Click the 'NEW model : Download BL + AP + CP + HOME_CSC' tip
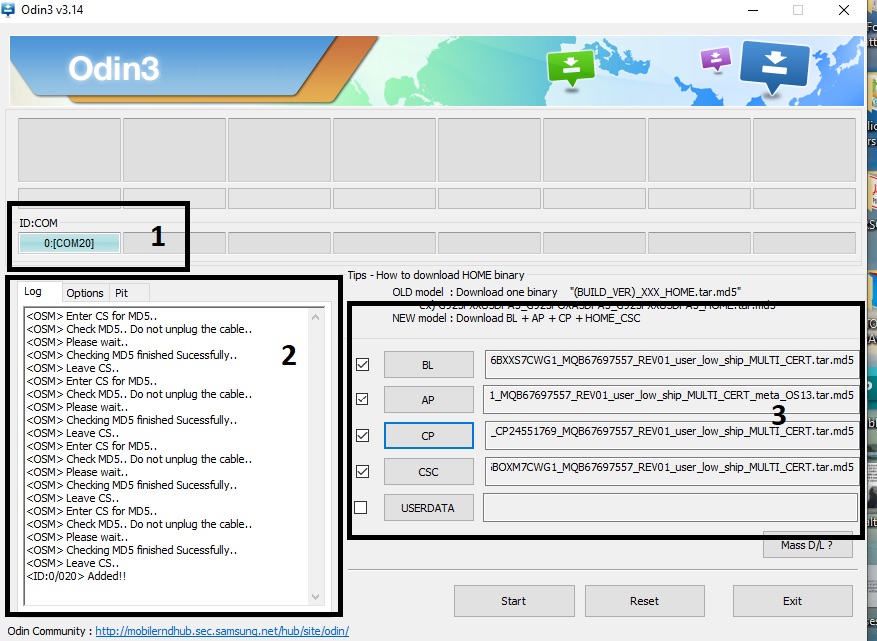 [516, 318]
